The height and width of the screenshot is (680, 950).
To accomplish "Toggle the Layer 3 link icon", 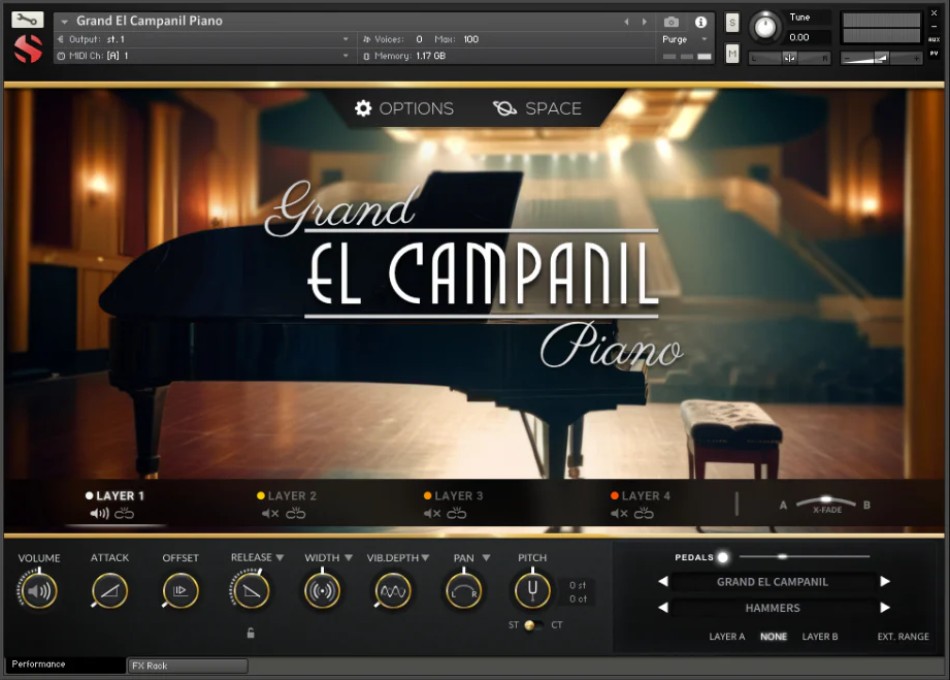I will [x=457, y=514].
